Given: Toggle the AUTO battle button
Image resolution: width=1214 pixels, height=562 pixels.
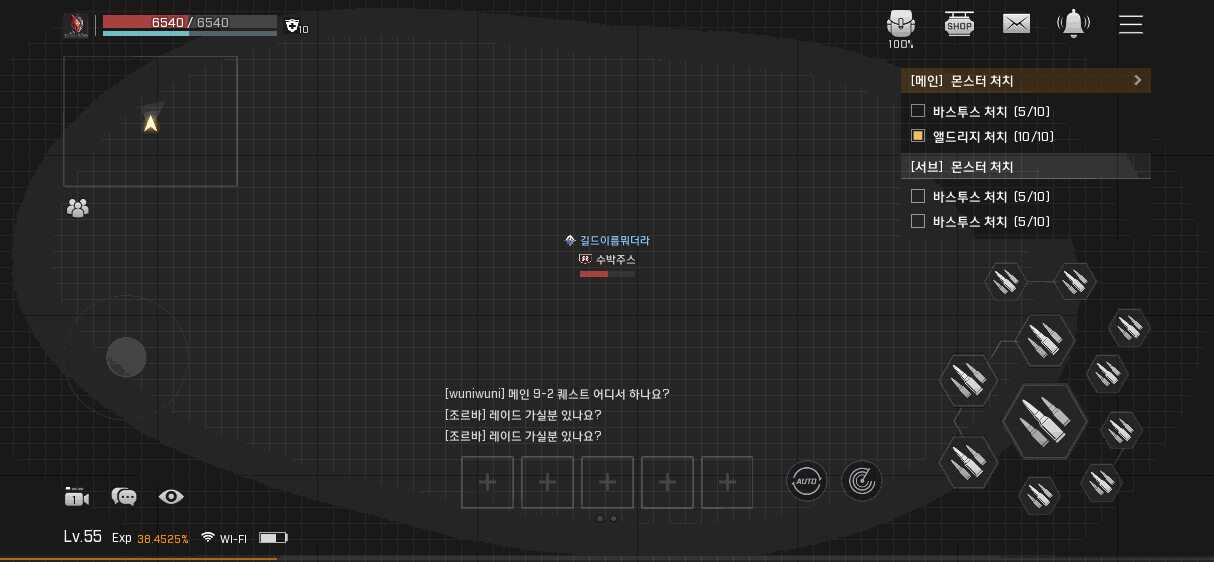Looking at the screenshot, I should pyautogui.click(x=806, y=481).
